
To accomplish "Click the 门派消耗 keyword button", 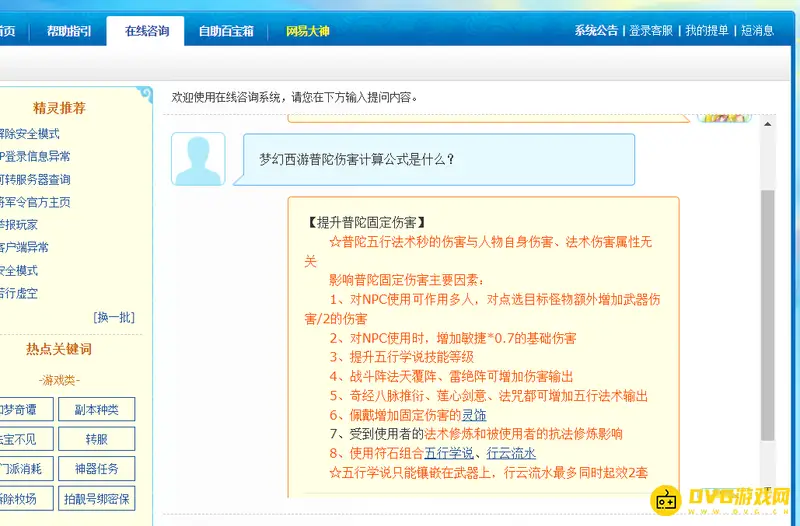I will [27, 468].
